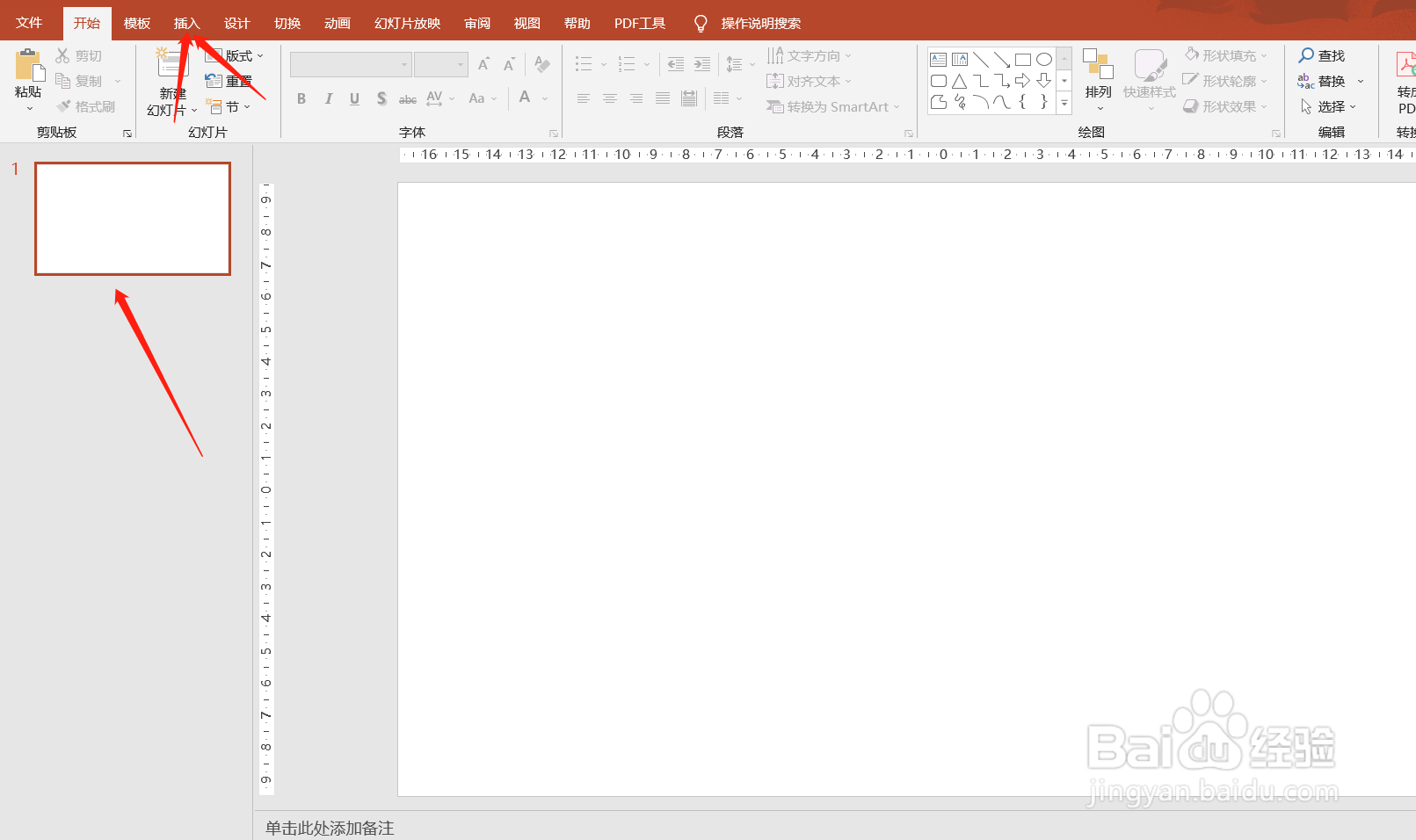The image size is (1416, 840).
Task: Pick the right block arrow shape
Action: click(1022, 81)
